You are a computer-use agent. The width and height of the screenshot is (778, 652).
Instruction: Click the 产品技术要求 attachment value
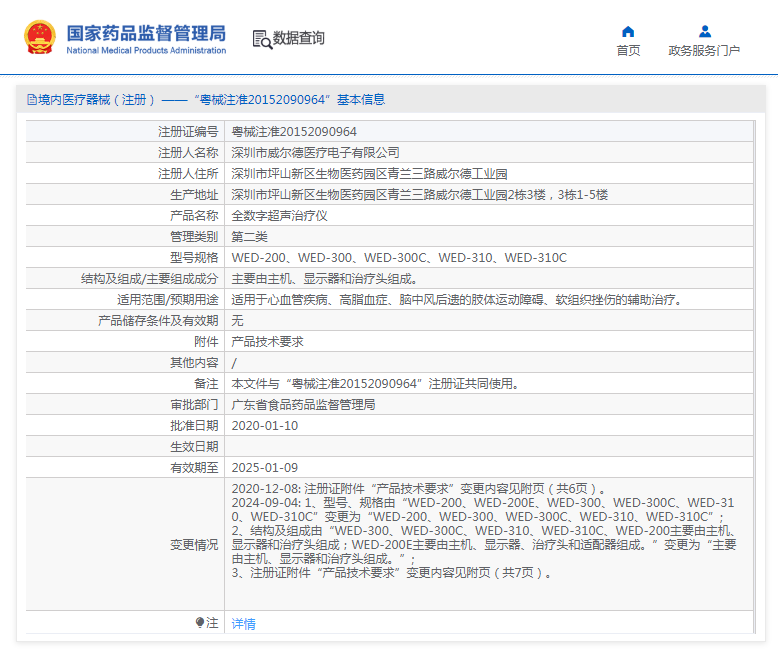tap(267, 342)
